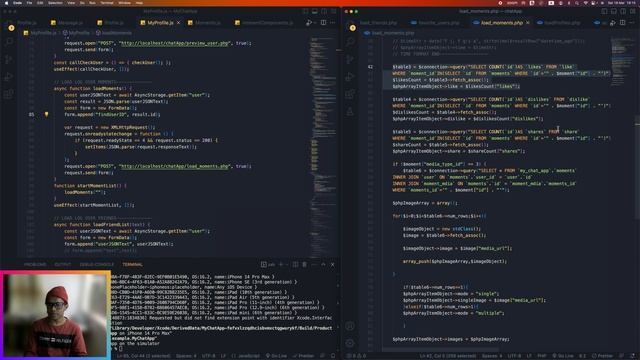The image size is (640, 360).
Task: Split the right editor load_moments.php
Action: pyautogui.click(x=622, y=23)
